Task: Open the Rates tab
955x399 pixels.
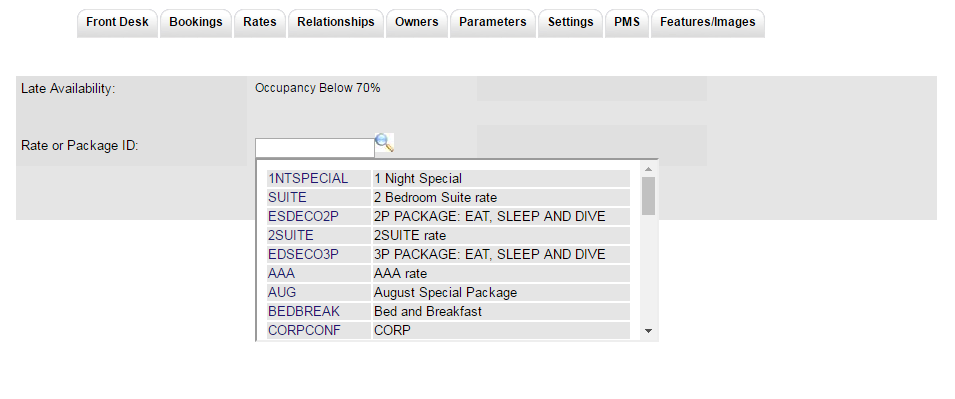Action: 259,23
